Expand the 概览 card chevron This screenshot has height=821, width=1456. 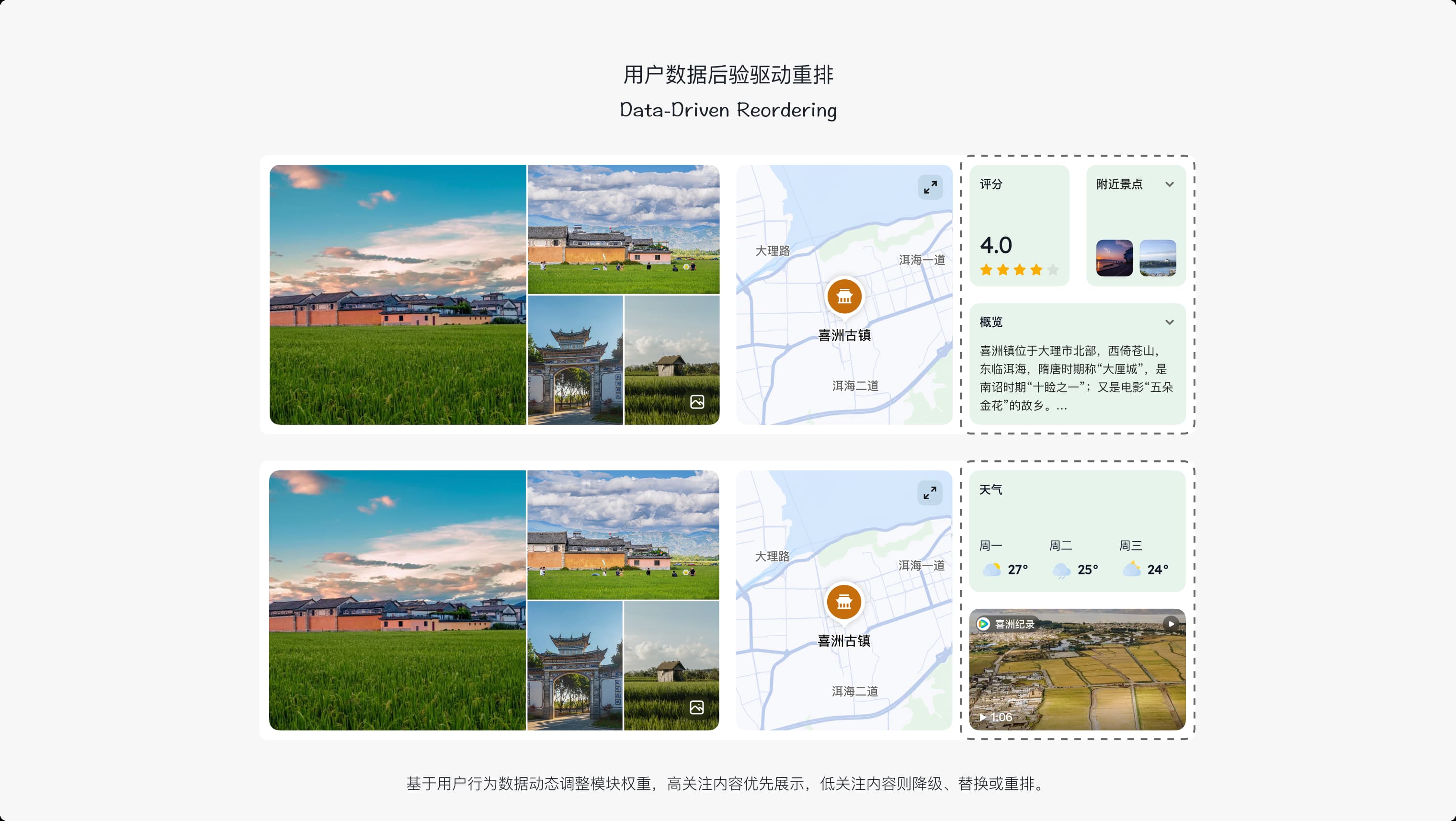click(x=1170, y=322)
